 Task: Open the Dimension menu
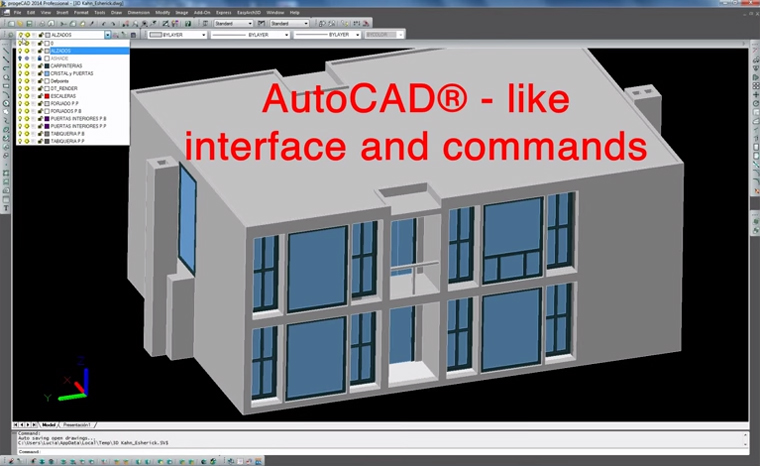[x=139, y=12]
